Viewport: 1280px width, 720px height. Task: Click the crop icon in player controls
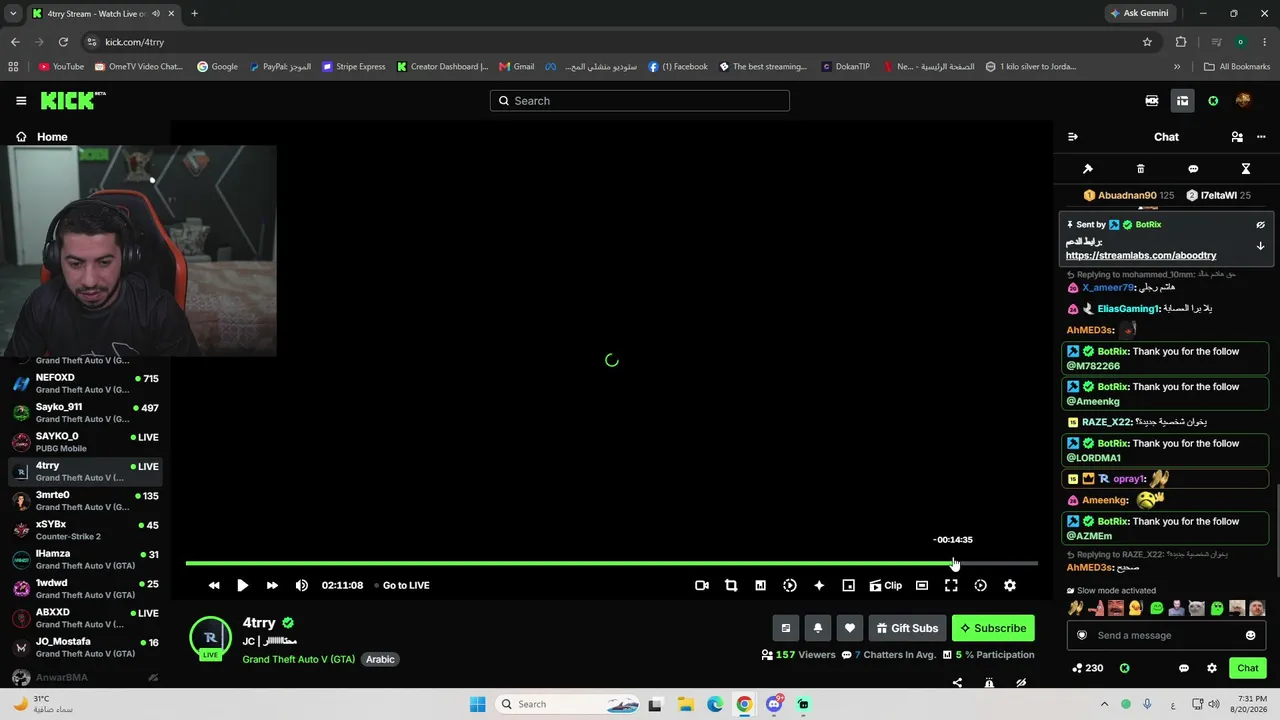[x=731, y=585]
